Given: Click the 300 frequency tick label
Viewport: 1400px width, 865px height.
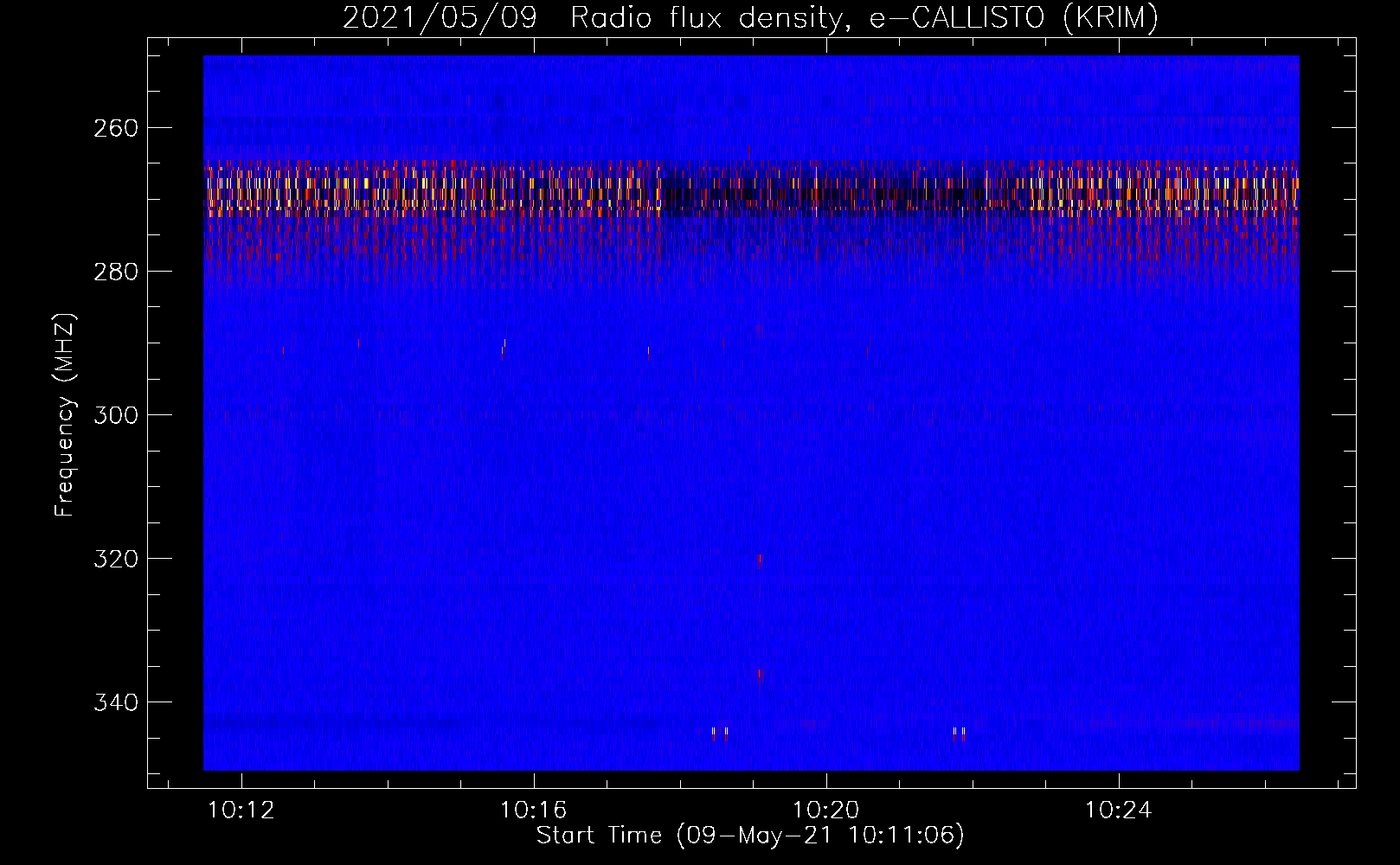Looking at the screenshot, I should pyautogui.click(x=115, y=415).
